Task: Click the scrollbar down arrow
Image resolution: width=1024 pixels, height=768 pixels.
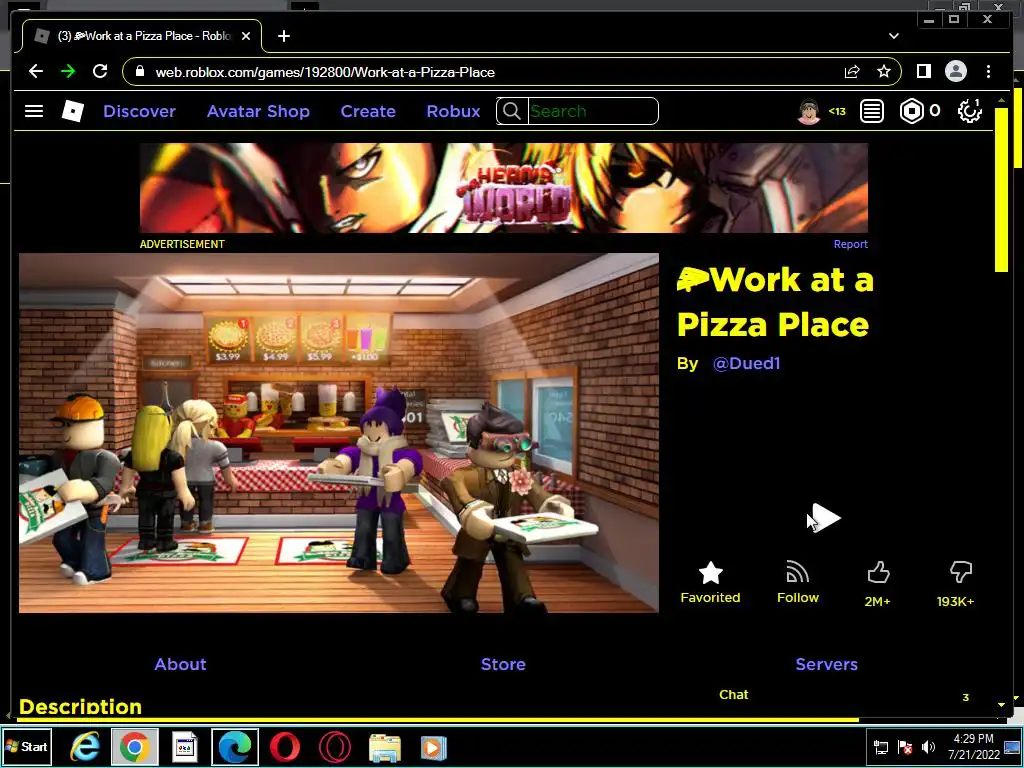Action: (1001, 705)
